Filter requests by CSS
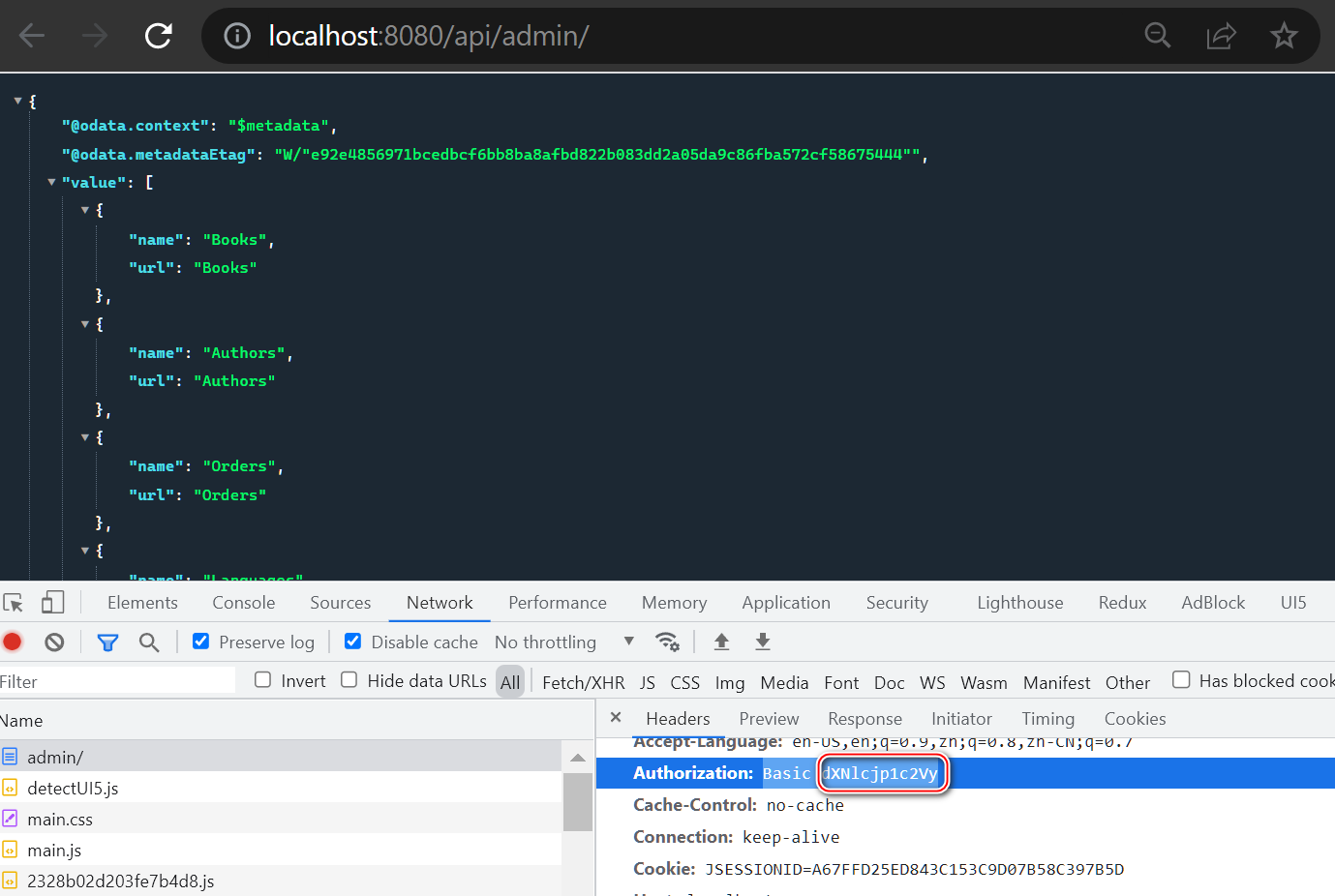Viewport: 1335px width, 896px height. [684, 682]
